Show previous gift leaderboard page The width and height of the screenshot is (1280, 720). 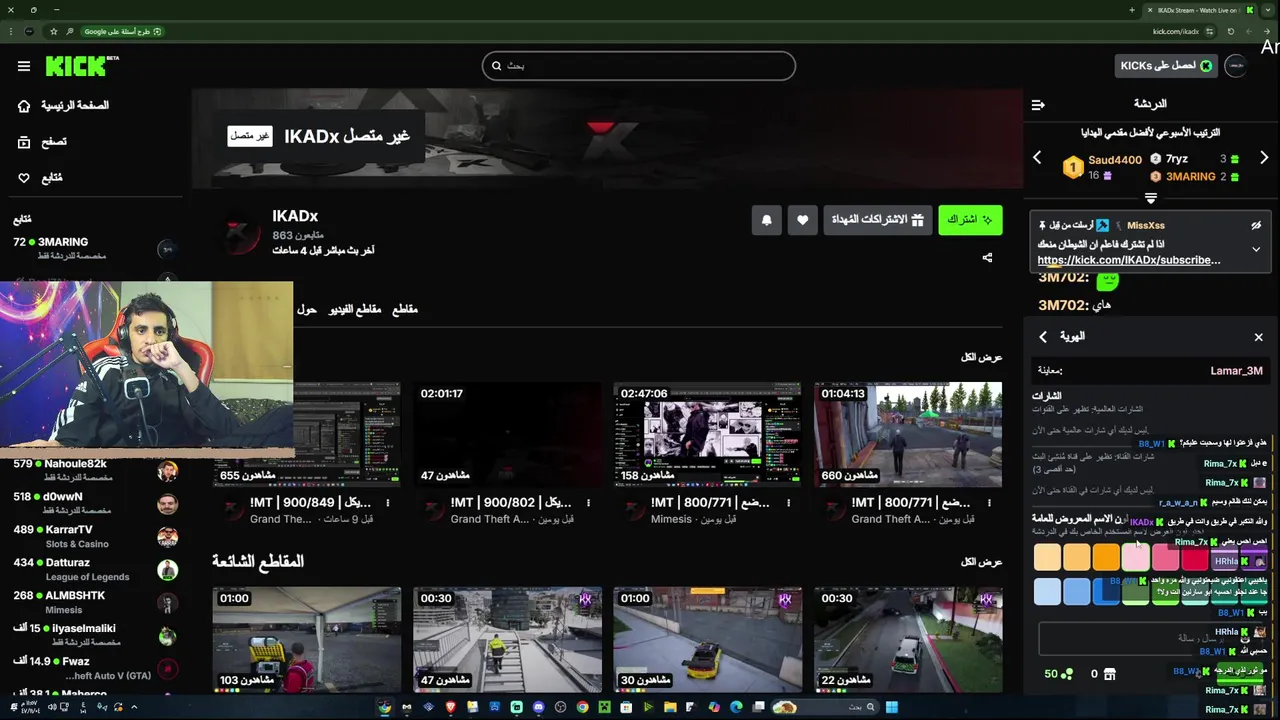pyautogui.click(x=1037, y=158)
